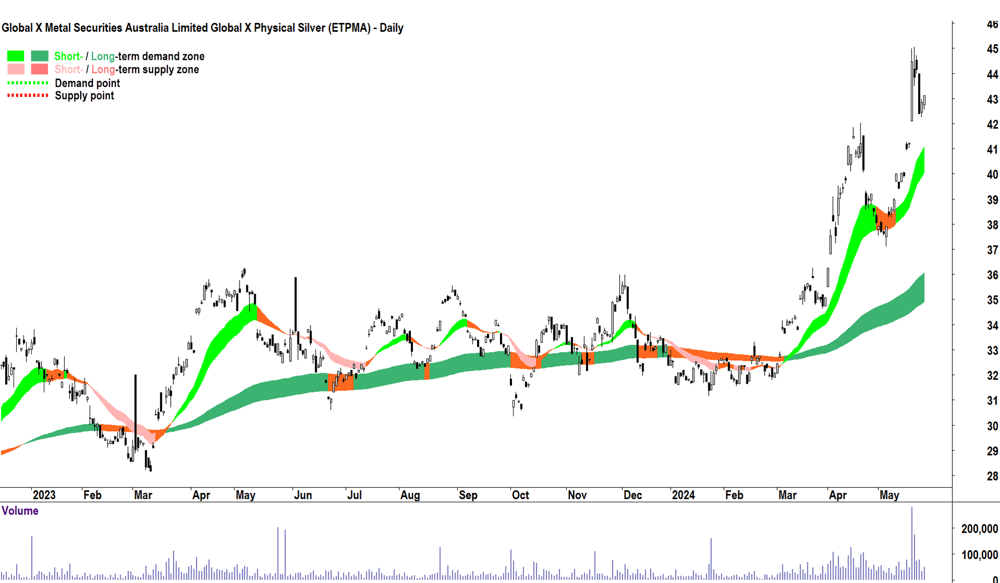The image size is (1000, 583).
Task: Click the 'Mar' label of year 2023
Action: 143,495
